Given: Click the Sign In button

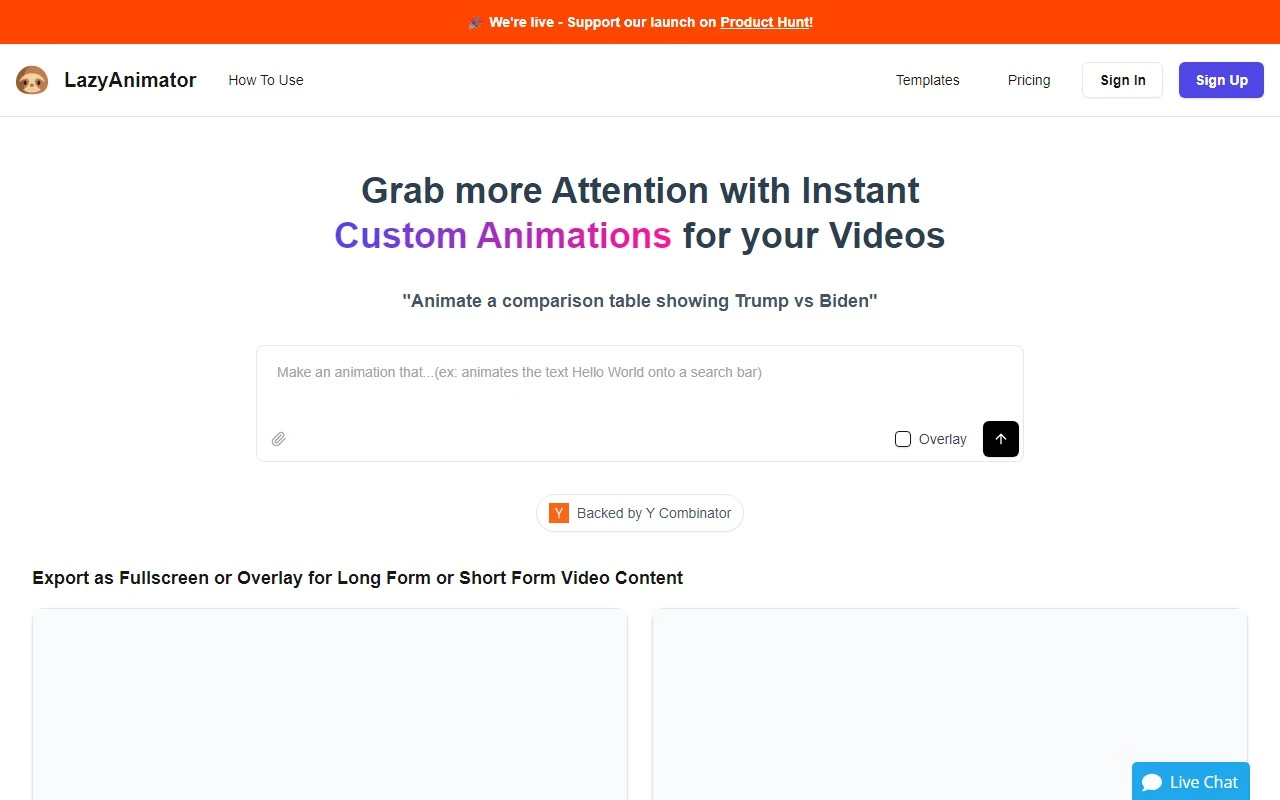Looking at the screenshot, I should 1123,80.
